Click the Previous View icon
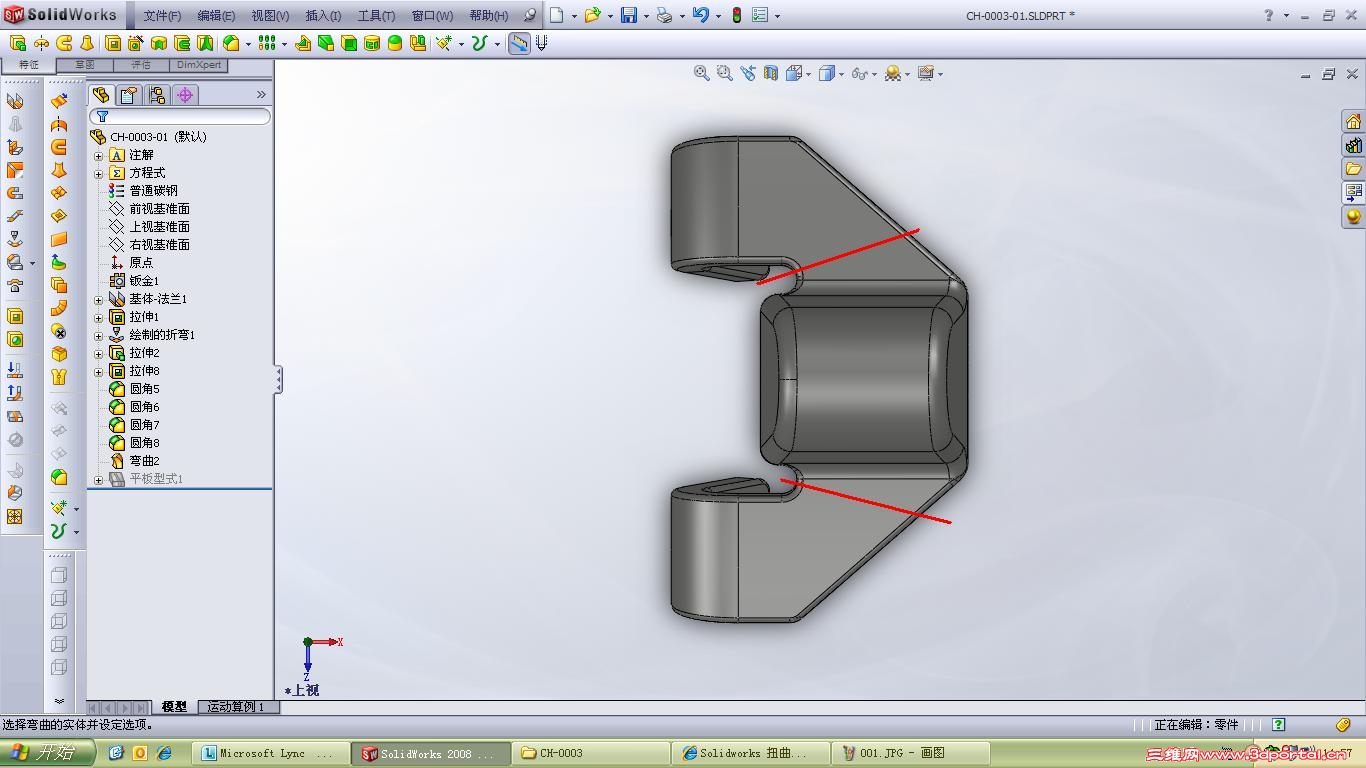Image resolution: width=1366 pixels, height=768 pixels. (748, 73)
